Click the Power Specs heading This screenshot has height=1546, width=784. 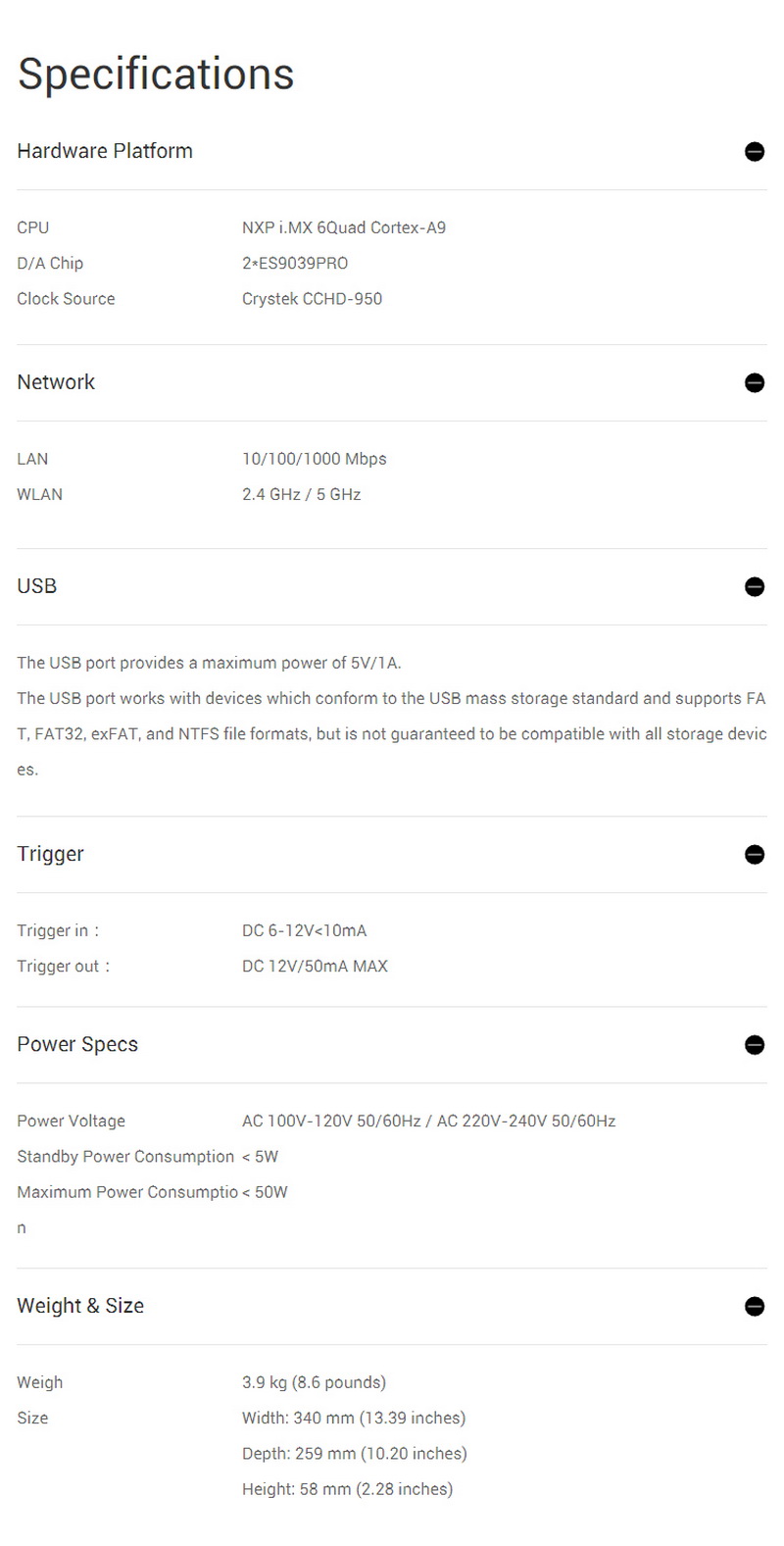tap(77, 1044)
